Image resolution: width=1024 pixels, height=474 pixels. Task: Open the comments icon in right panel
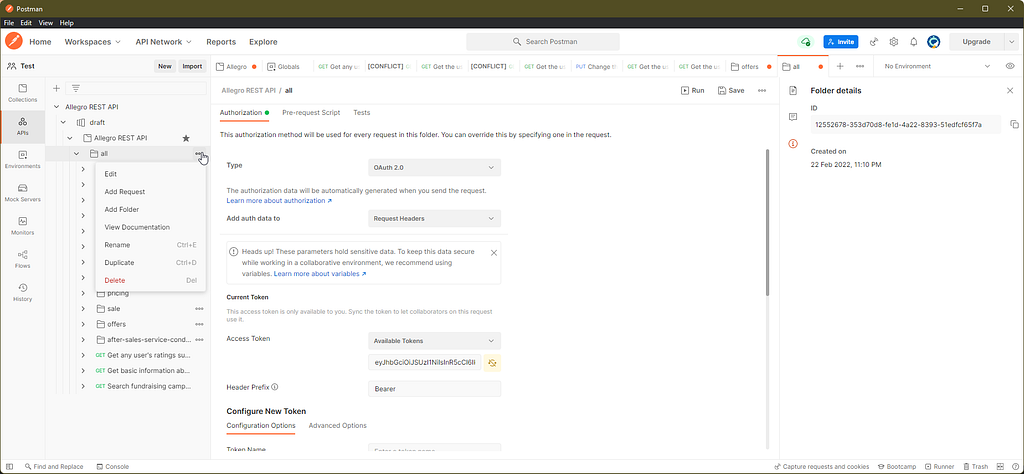pos(793,117)
